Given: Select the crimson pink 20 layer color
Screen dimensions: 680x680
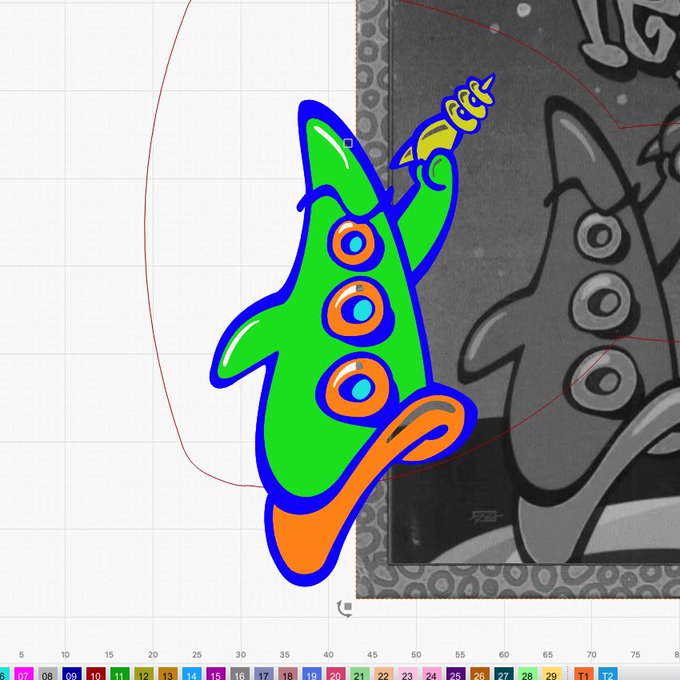Looking at the screenshot, I should [x=336, y=674].
